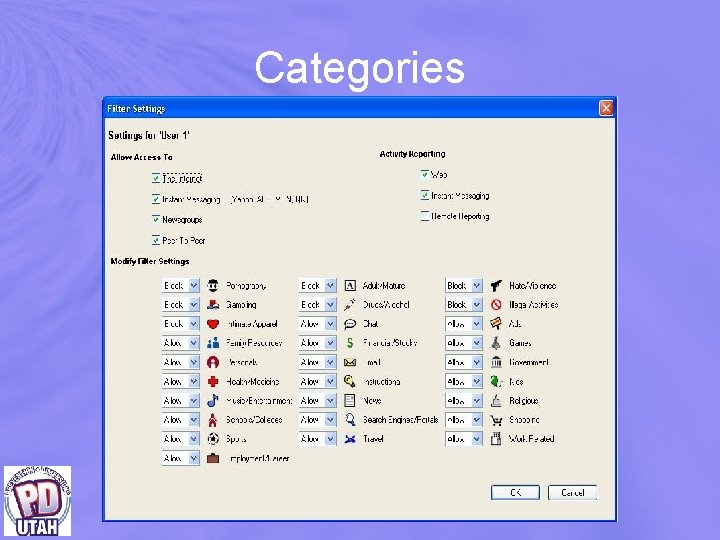Open the News filter dropdown
720x540 pixels.
[x=317, y=400]
